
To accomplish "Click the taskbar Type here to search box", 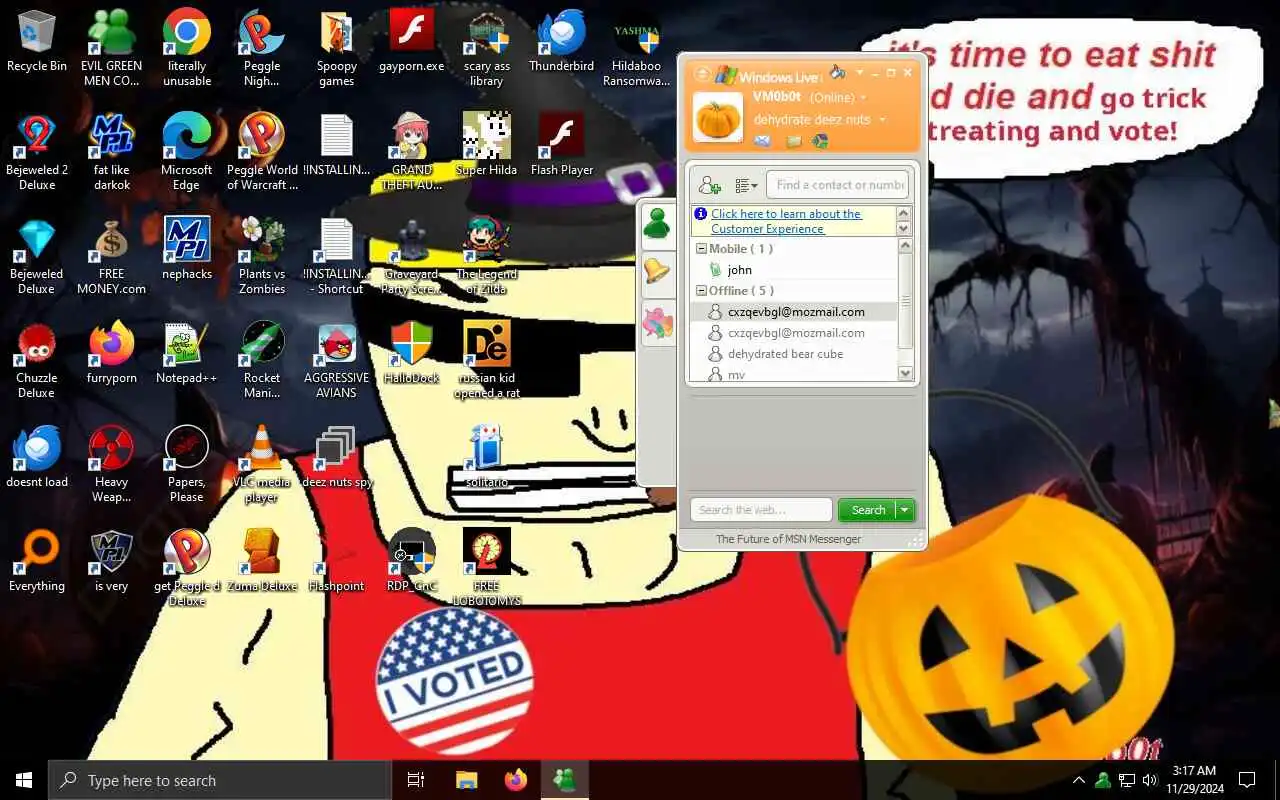I will point(220,780).
